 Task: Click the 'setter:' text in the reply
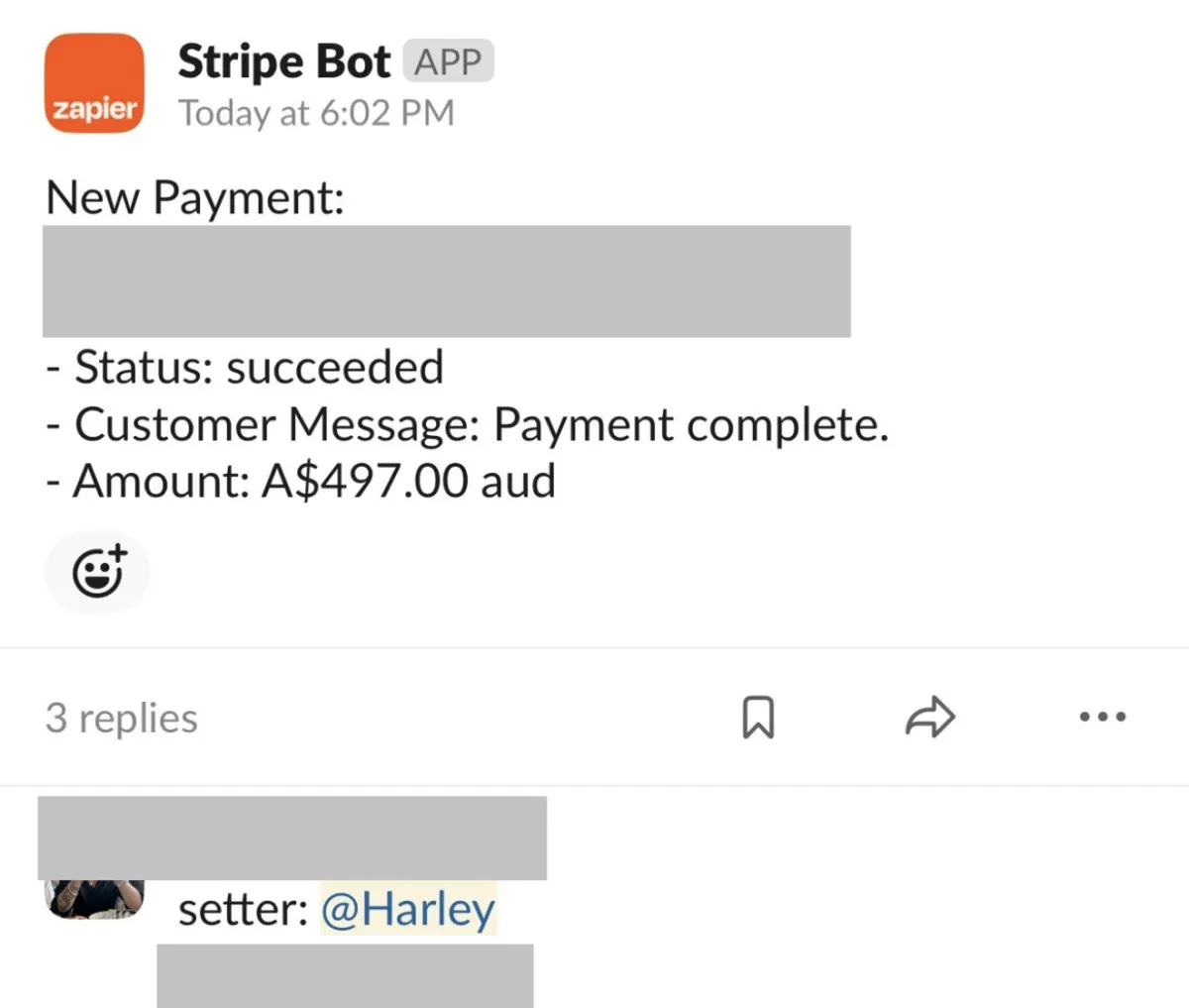click(243, 909)
